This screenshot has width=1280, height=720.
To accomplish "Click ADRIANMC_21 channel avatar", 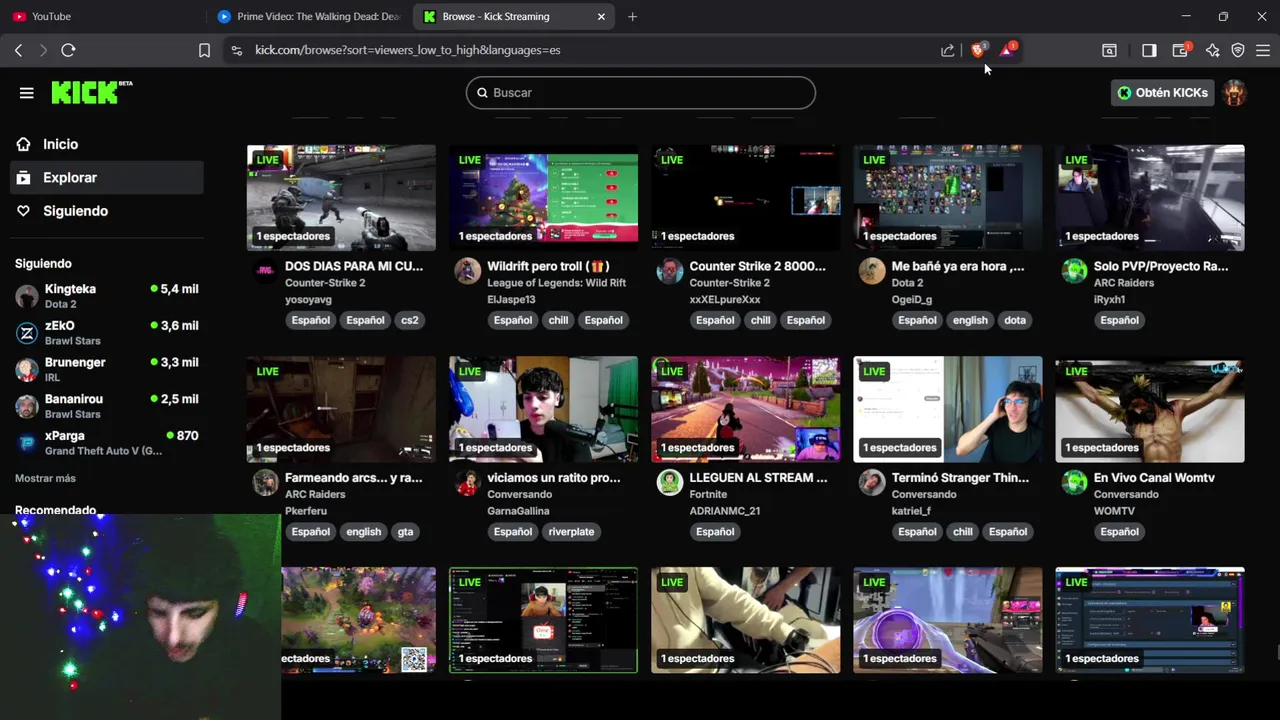I will (670, 482).
